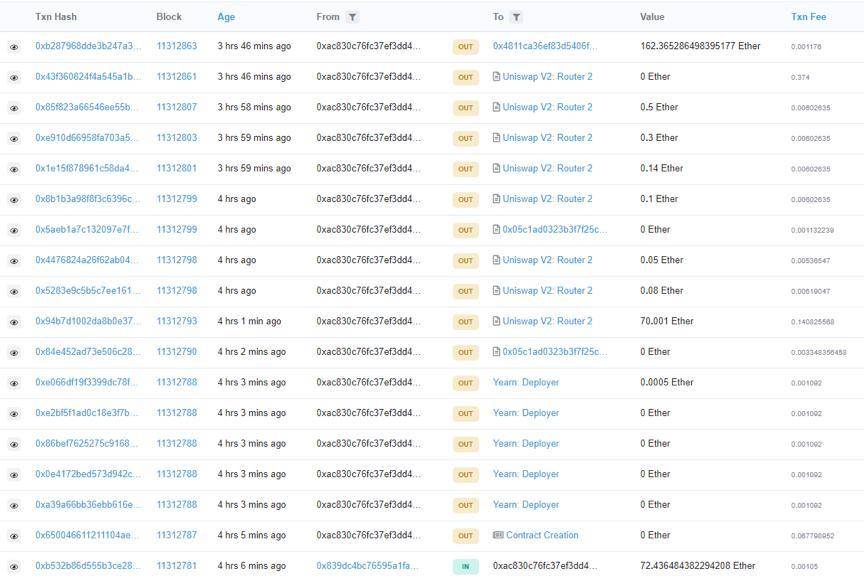Image resolution: width=865 pixels, height=584 pixels.
Task: Click the IN badge in block 11312781 row
Action: 466,566
